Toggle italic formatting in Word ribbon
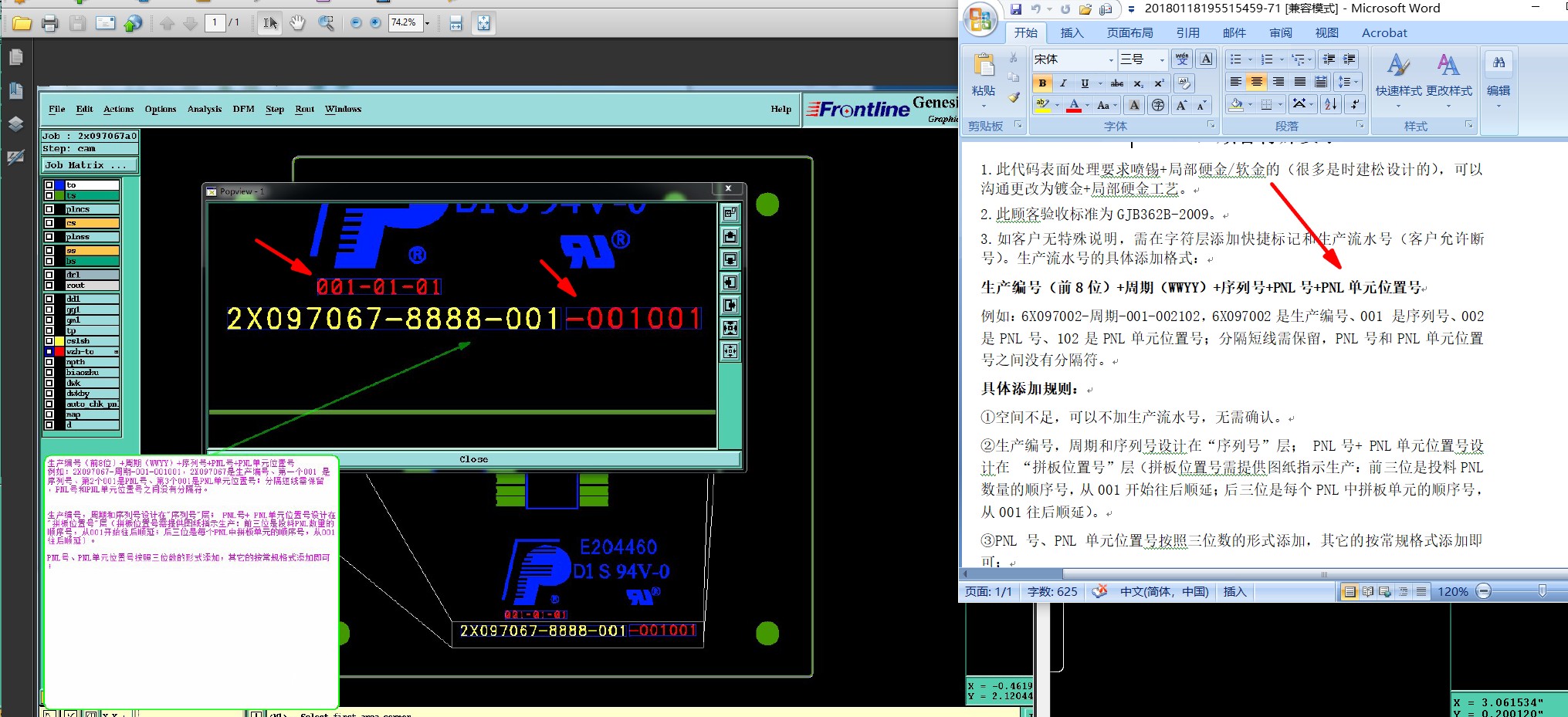 point(1063,83)
